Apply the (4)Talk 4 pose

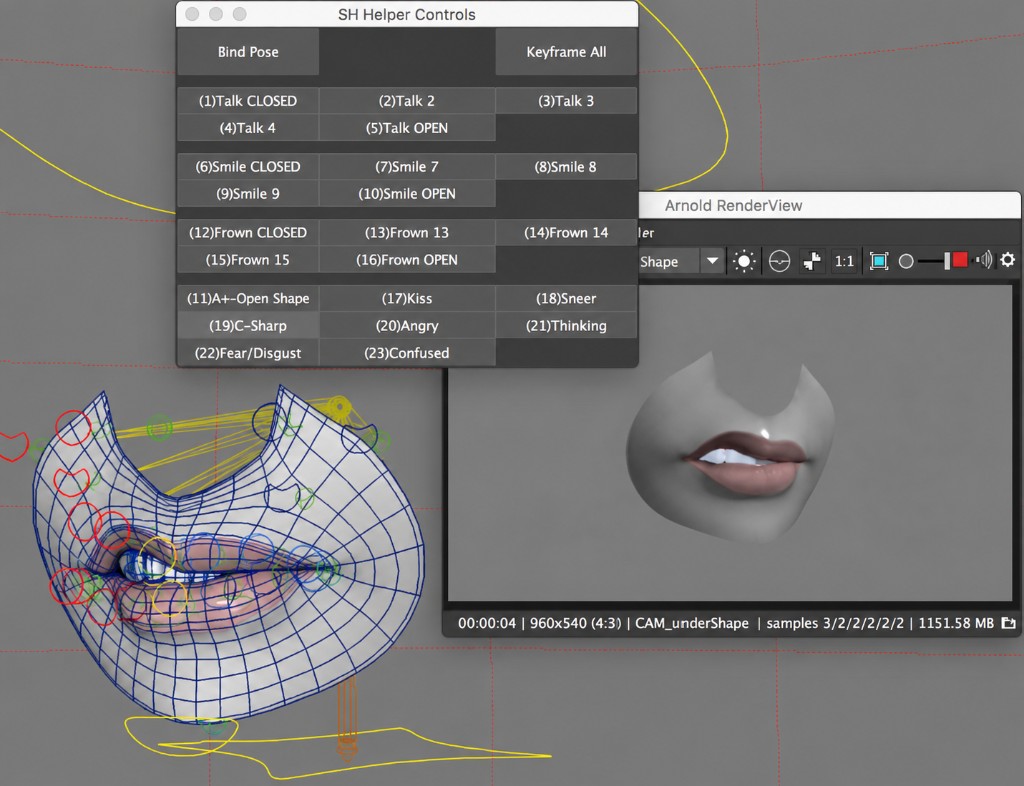tap(248, 128)
